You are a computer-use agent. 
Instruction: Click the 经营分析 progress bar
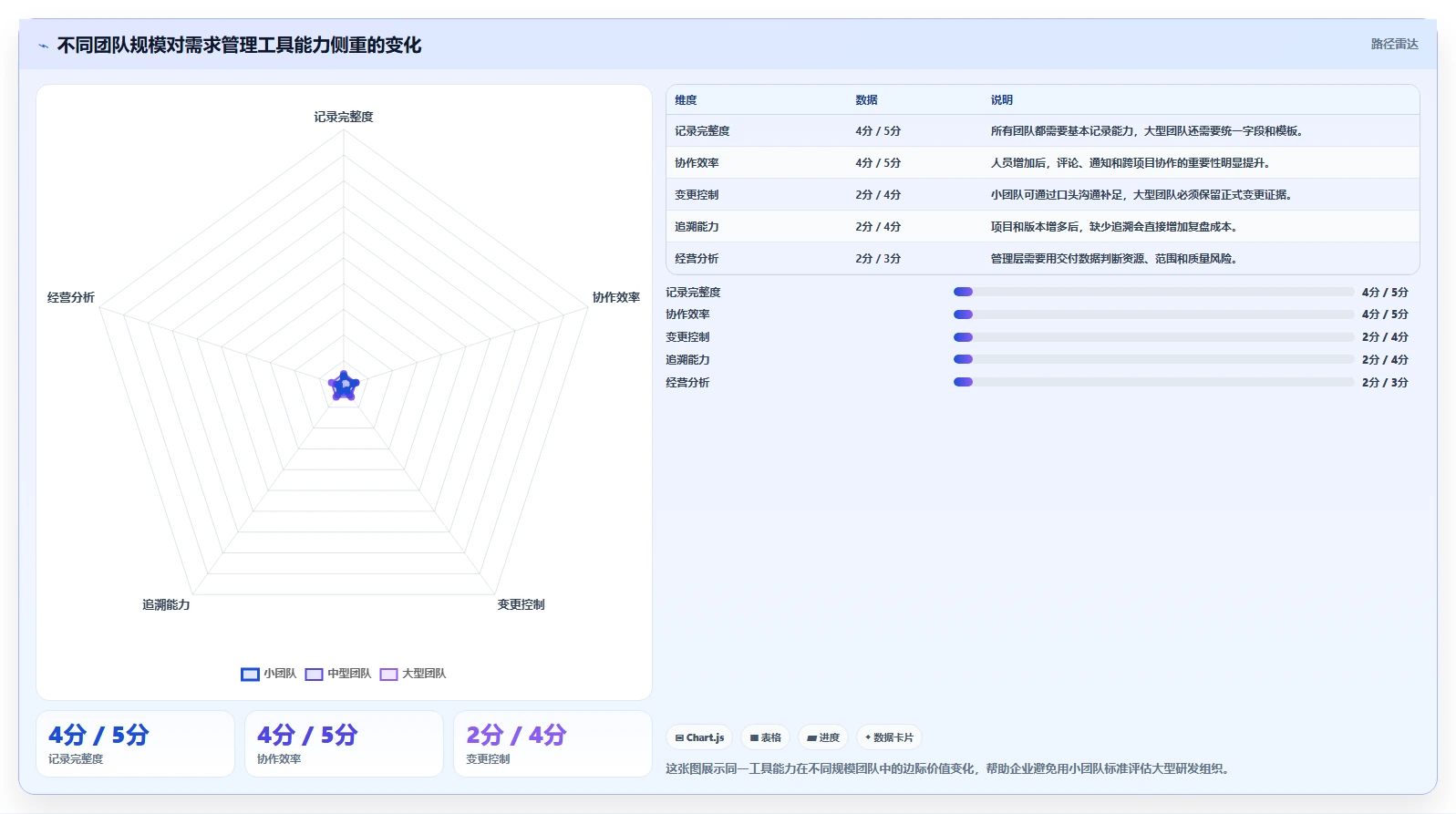click(1153, 382)
